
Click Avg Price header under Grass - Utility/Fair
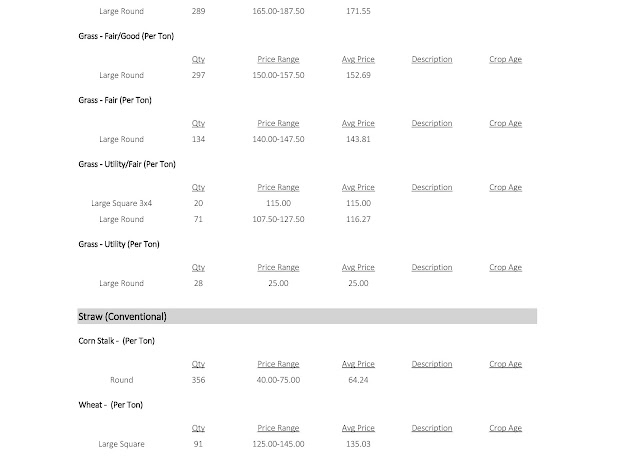pyautogui.click(x=358, y=188)
